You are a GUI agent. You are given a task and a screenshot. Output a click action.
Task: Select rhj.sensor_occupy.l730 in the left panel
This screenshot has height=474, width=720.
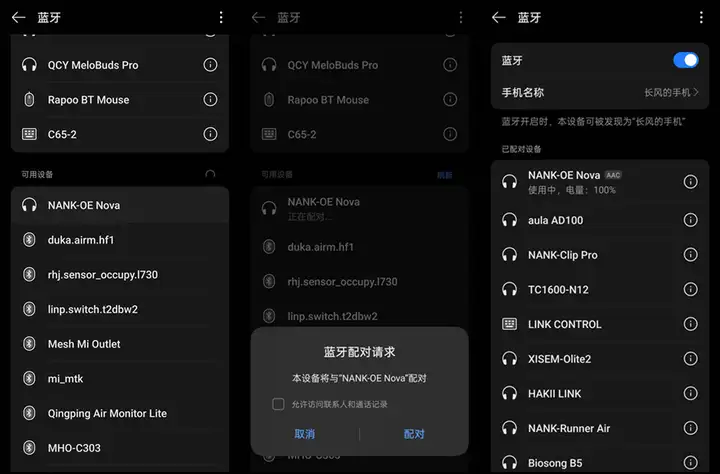coord(120,275)
